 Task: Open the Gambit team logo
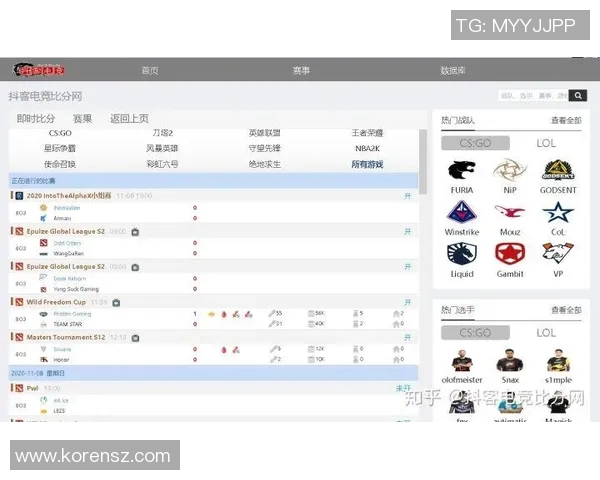click(x=510, y=254)
